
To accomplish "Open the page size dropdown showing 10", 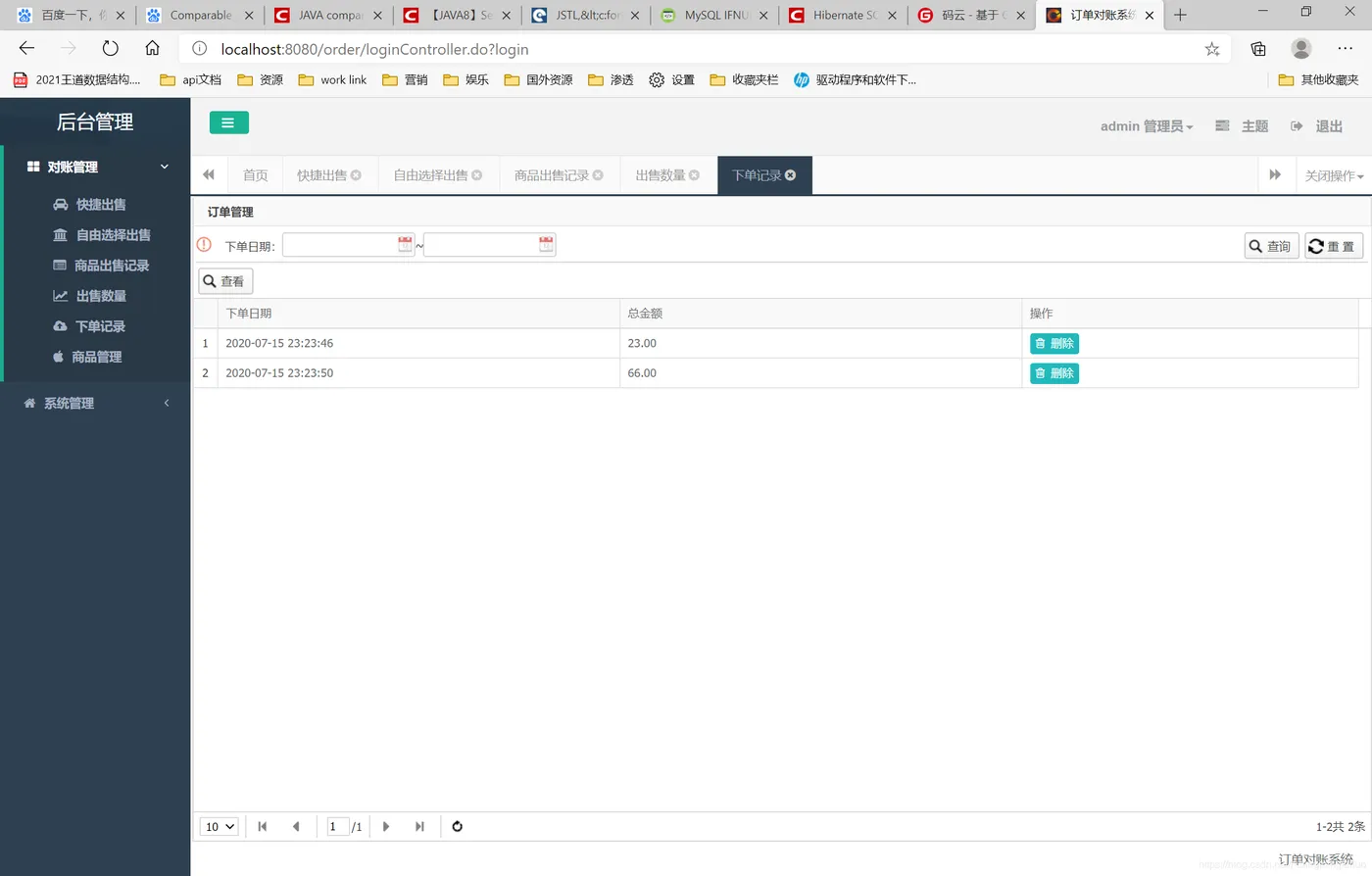I will [220, 827].
